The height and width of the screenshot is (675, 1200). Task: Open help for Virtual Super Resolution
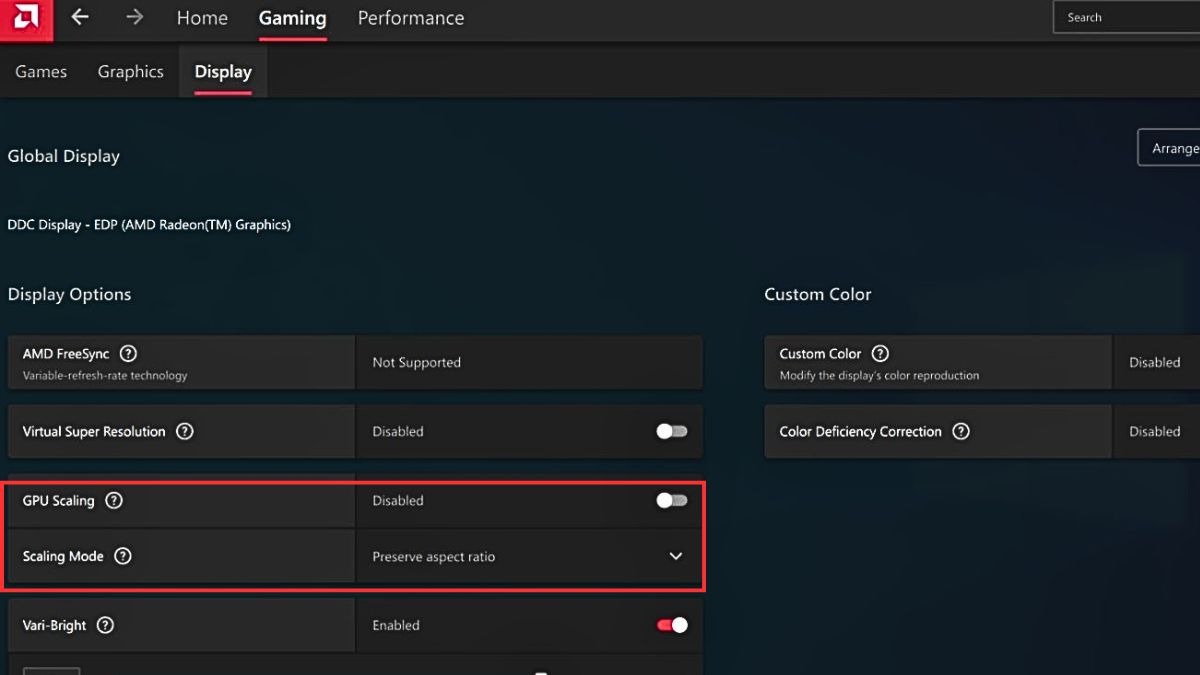pos(184,432)
